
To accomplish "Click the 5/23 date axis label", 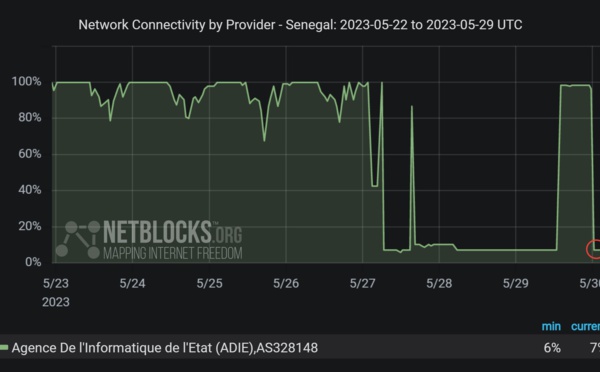I will click(56, 283).
